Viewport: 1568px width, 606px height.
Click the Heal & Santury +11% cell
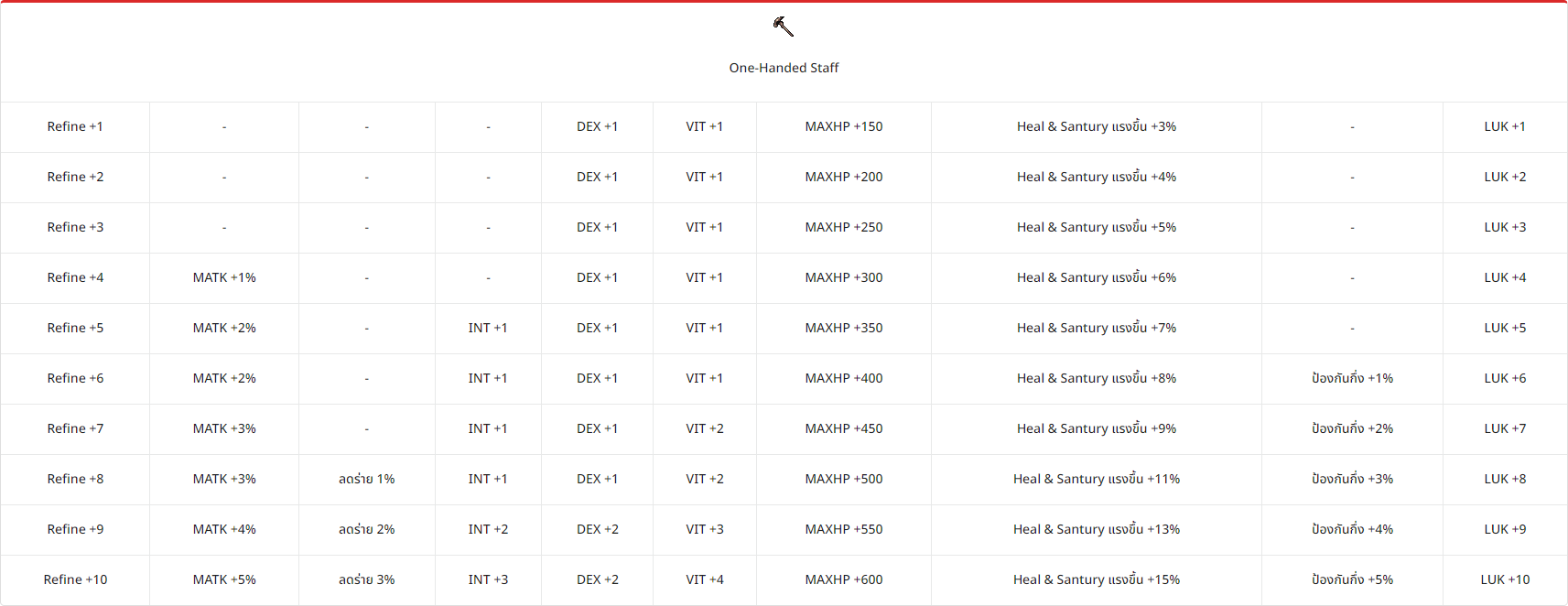1097,479
